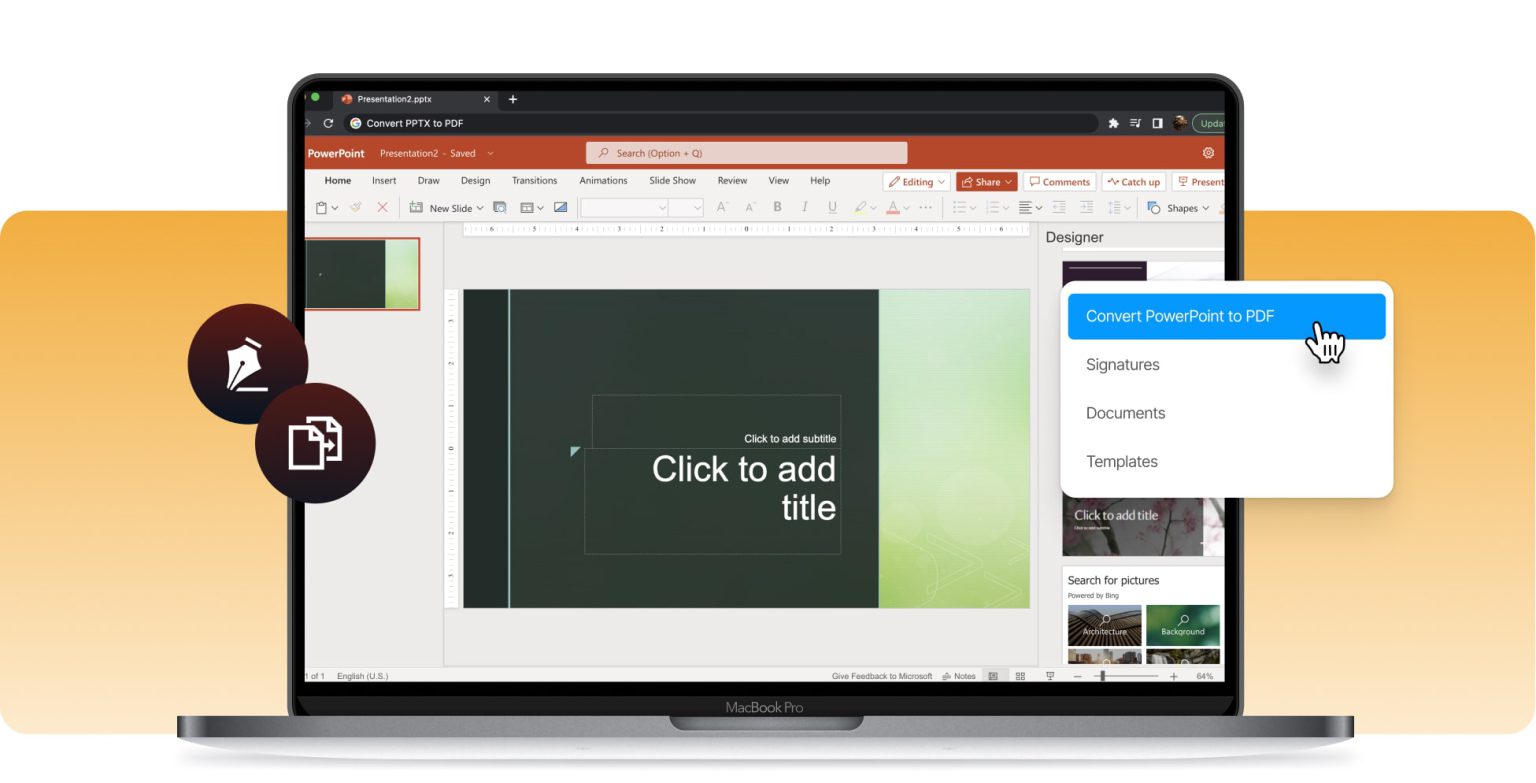Click the Decrease Indent icon
1536x783 pixels.
pos(1058,207)
